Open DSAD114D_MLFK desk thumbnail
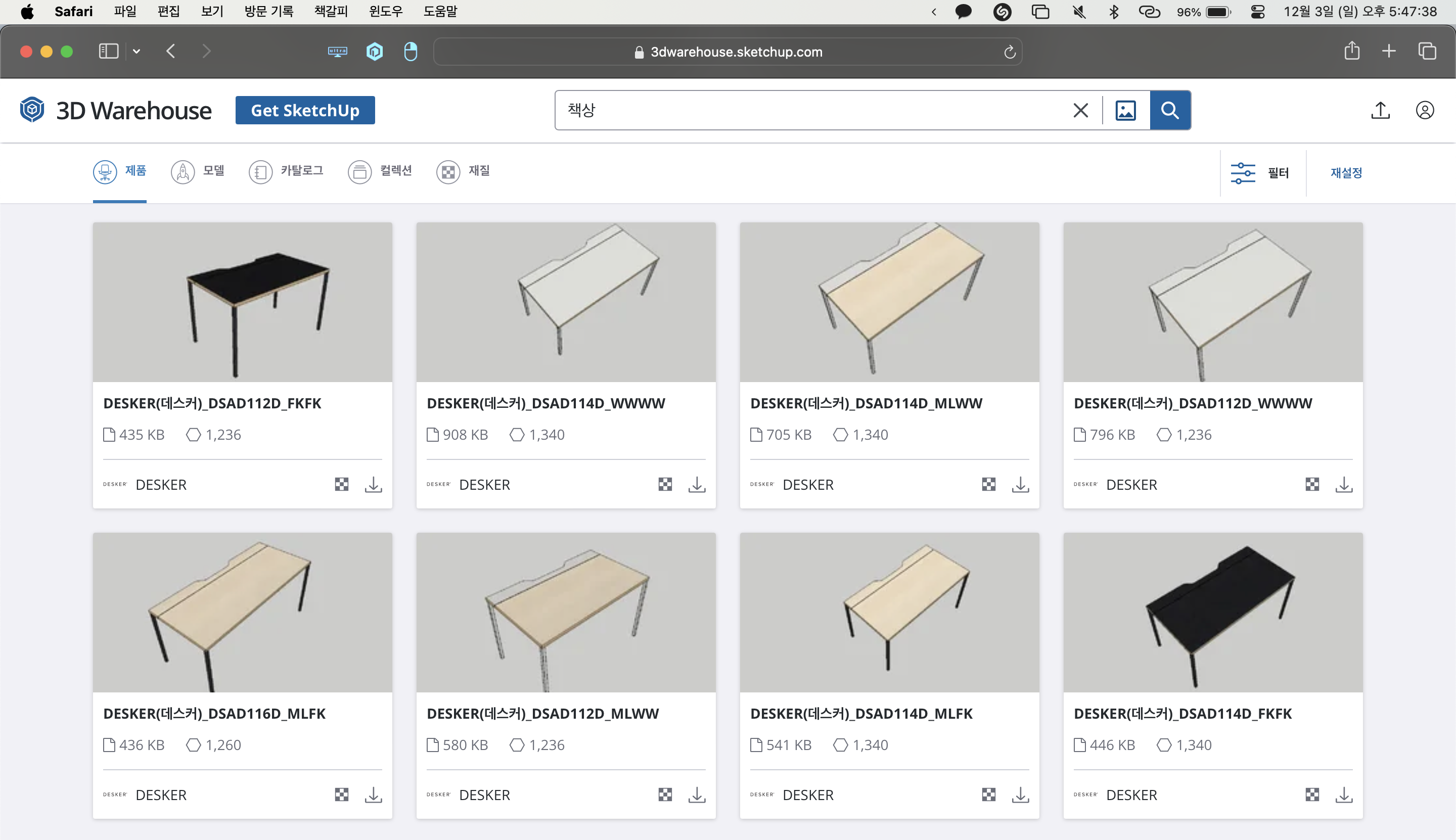The height and width of the screenshot is (840, 1456). coord(889,613)
